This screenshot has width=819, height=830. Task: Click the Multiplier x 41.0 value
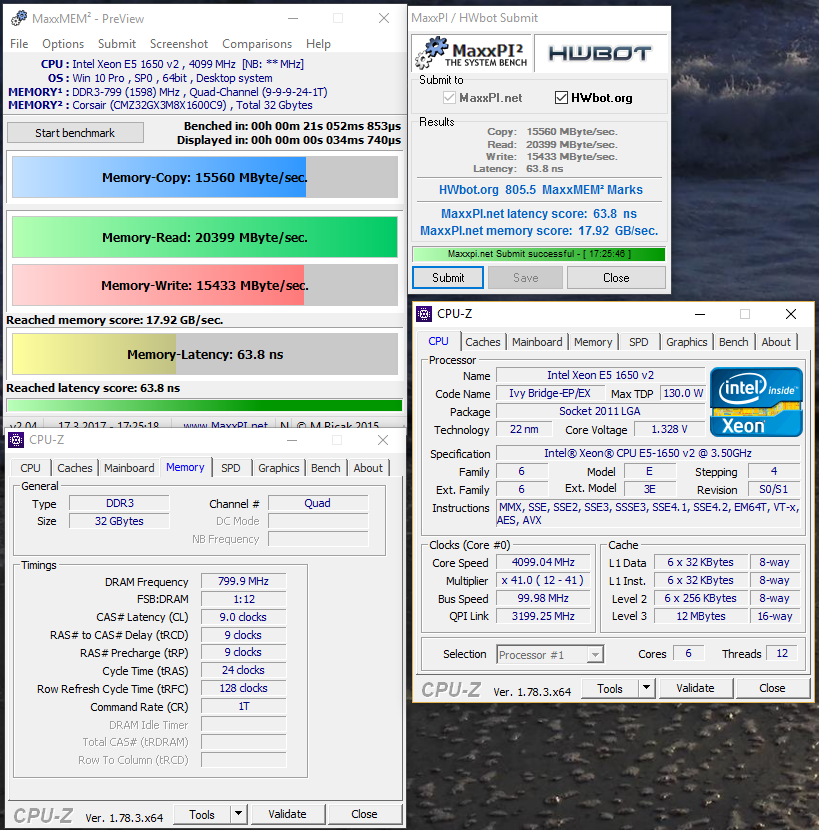543,580
